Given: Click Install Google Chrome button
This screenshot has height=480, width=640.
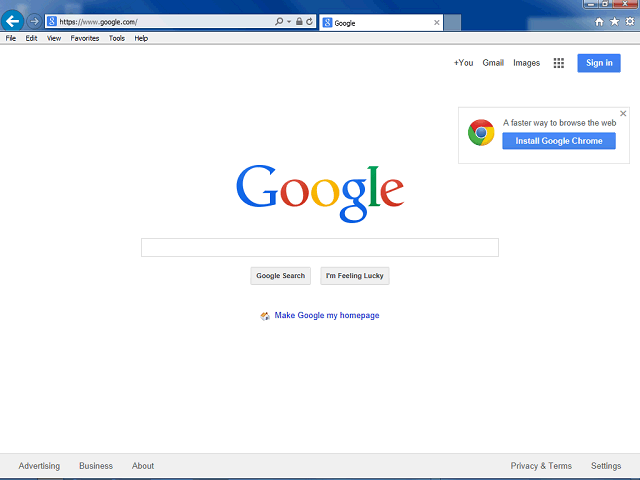Looking at the screenshot, I should coord(559,141).
